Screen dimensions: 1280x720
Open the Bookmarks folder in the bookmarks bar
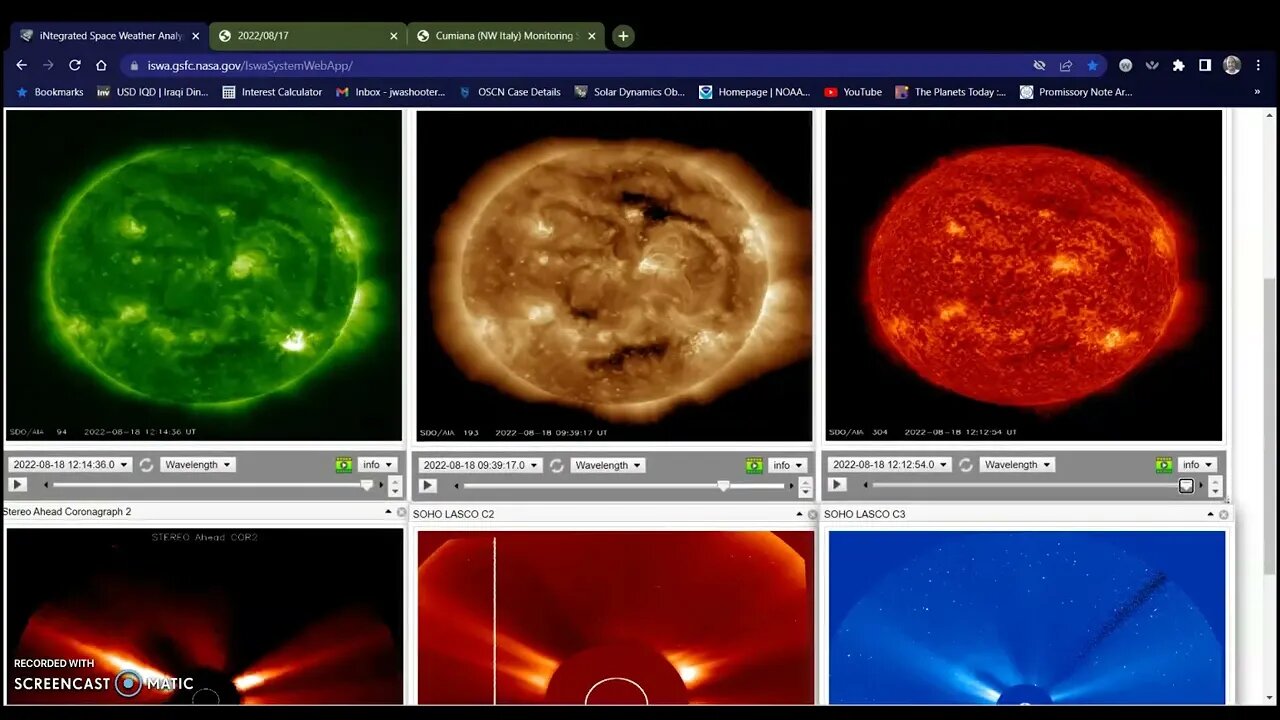point(50,92)
